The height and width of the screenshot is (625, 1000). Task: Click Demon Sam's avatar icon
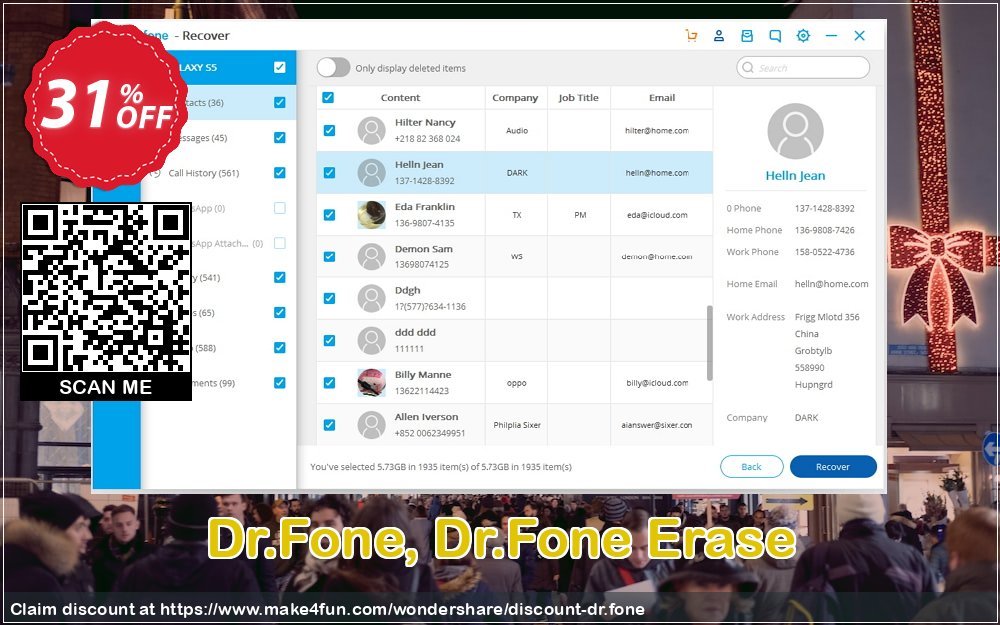[371, 256]
